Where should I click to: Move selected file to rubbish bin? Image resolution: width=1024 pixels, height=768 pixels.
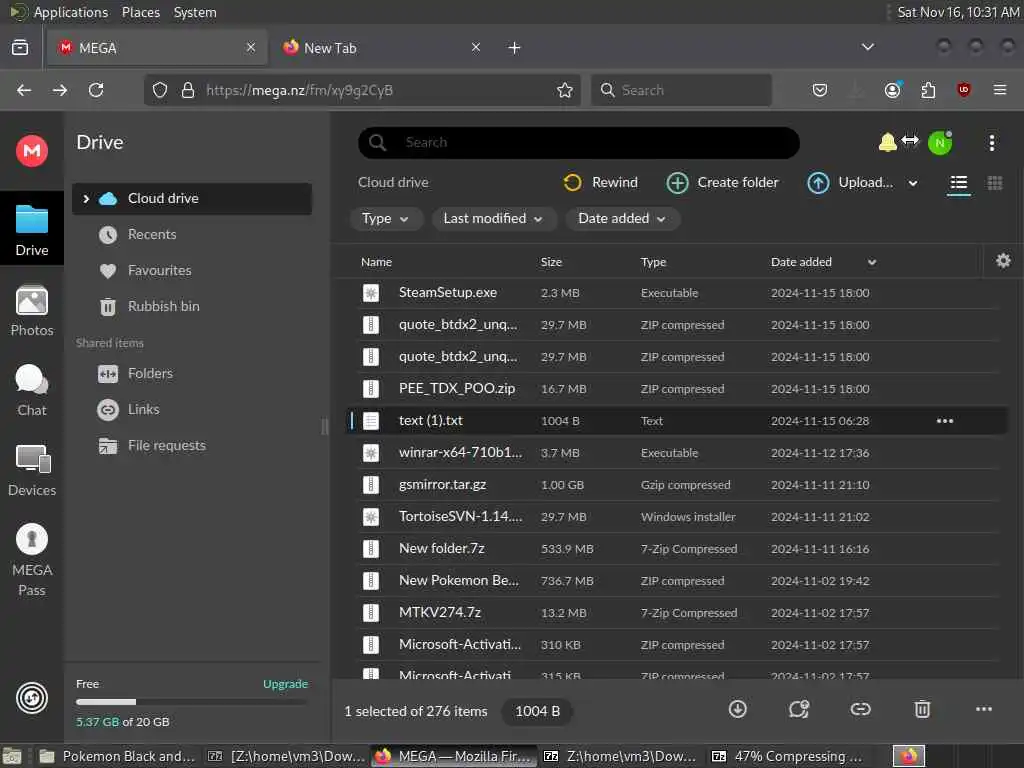[x=921, y=709]
